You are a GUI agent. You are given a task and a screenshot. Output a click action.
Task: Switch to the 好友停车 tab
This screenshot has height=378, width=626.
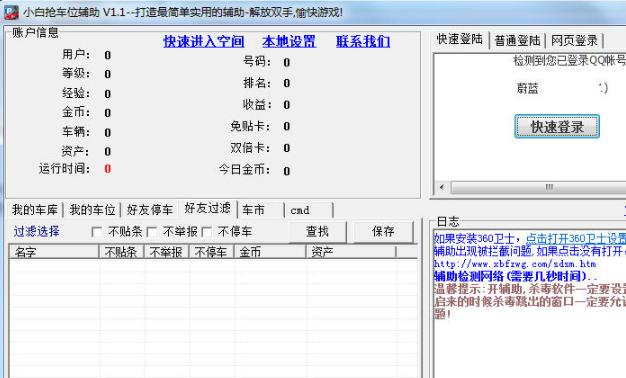pos(149,210)
